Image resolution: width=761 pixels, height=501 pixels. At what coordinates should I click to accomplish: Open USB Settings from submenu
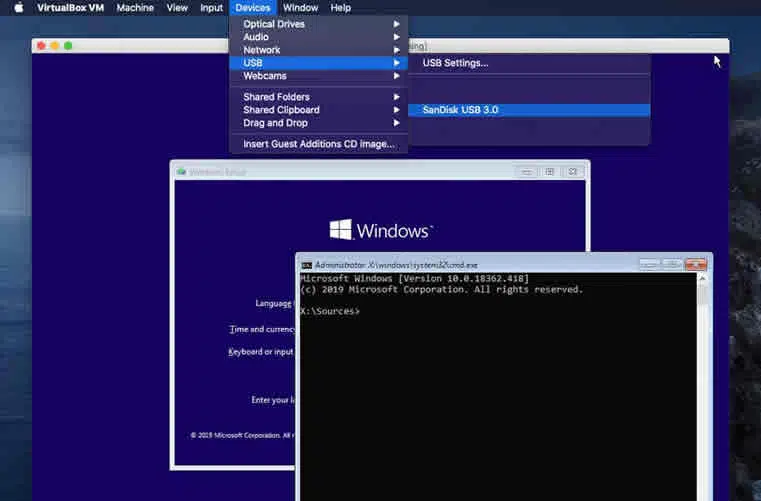point(455,63)
